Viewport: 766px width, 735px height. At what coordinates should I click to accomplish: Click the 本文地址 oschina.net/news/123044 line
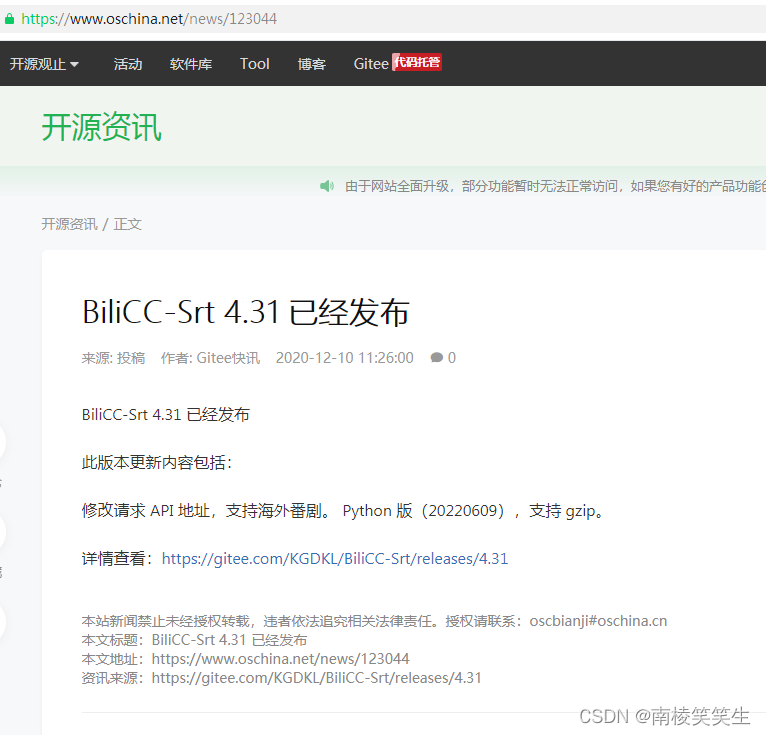pyautogui.click(x=245, y=659)
